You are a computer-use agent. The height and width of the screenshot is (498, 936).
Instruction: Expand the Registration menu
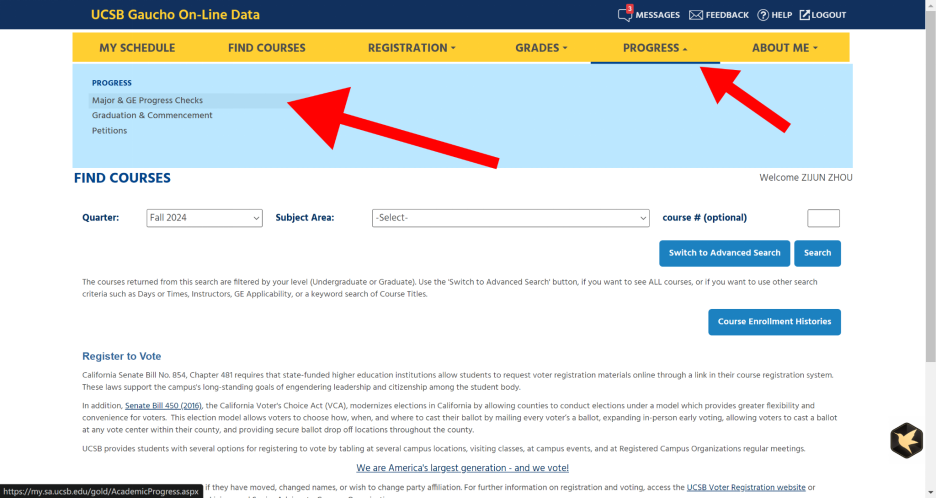[x=411, y=48]
